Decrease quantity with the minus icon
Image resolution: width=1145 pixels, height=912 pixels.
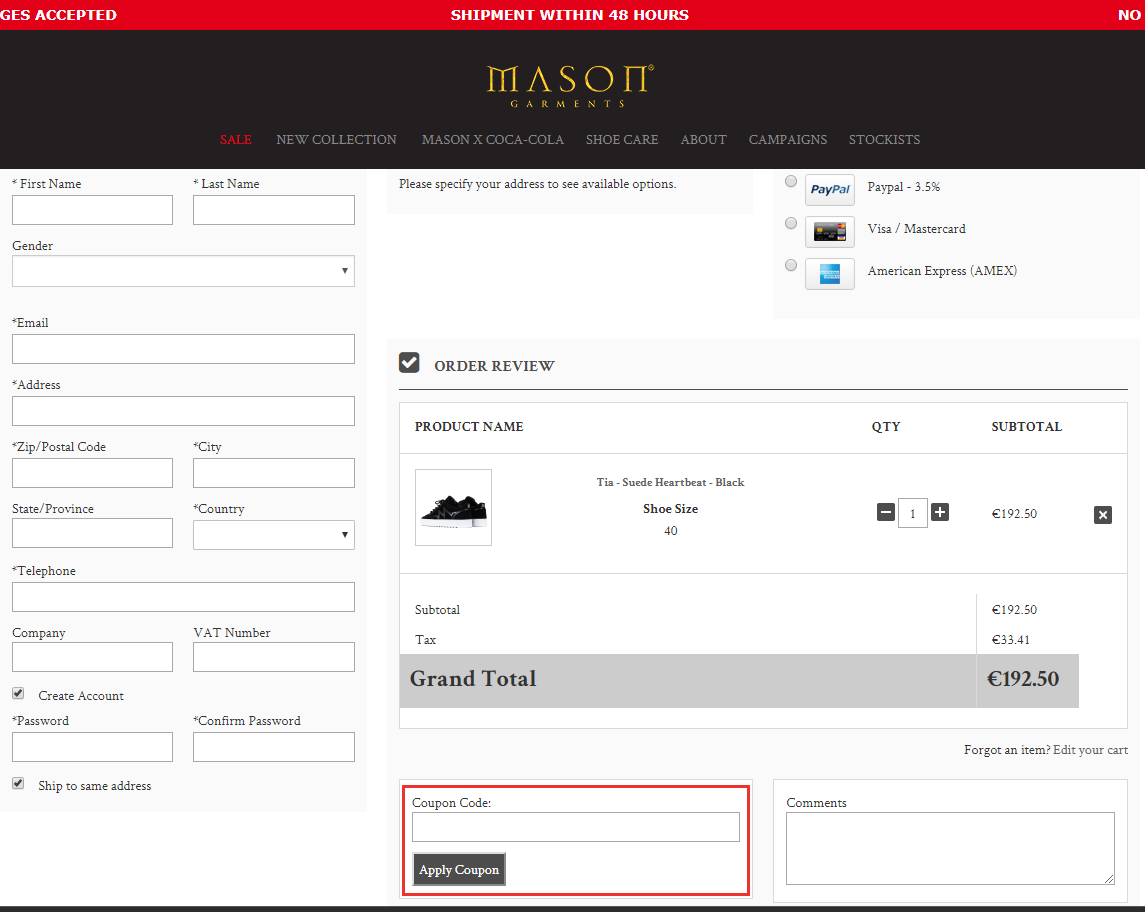(886, 513)
